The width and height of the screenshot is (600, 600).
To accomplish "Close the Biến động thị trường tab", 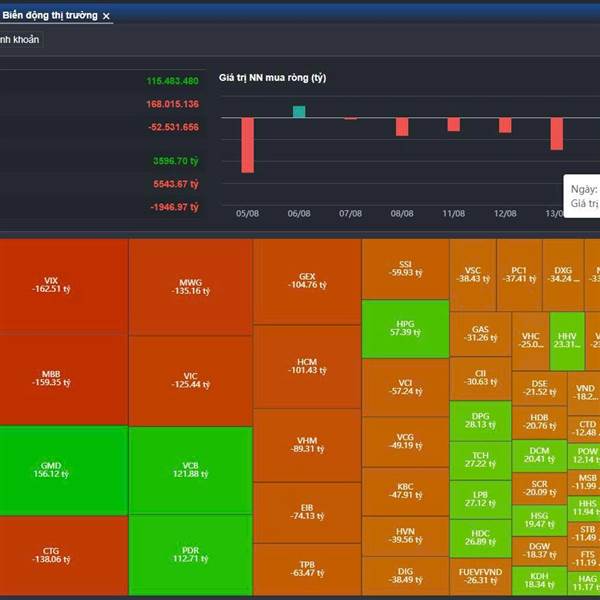I will pyautogui.click(x=106, y=16).
